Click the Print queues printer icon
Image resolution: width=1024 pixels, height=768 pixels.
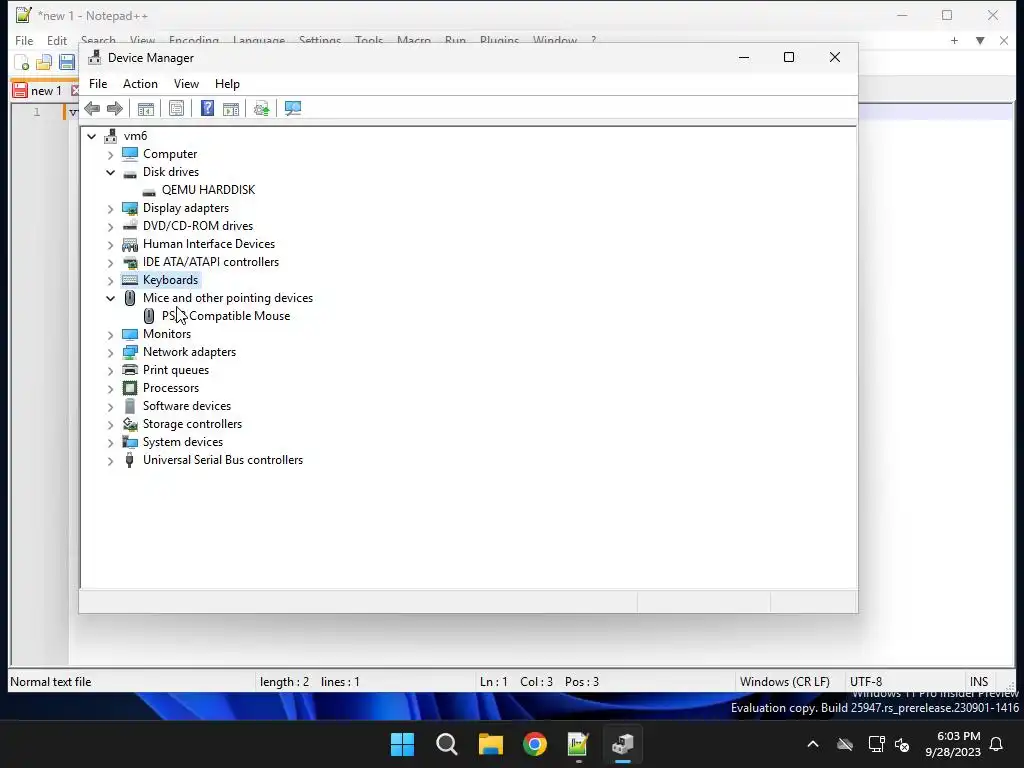point(130,370)
